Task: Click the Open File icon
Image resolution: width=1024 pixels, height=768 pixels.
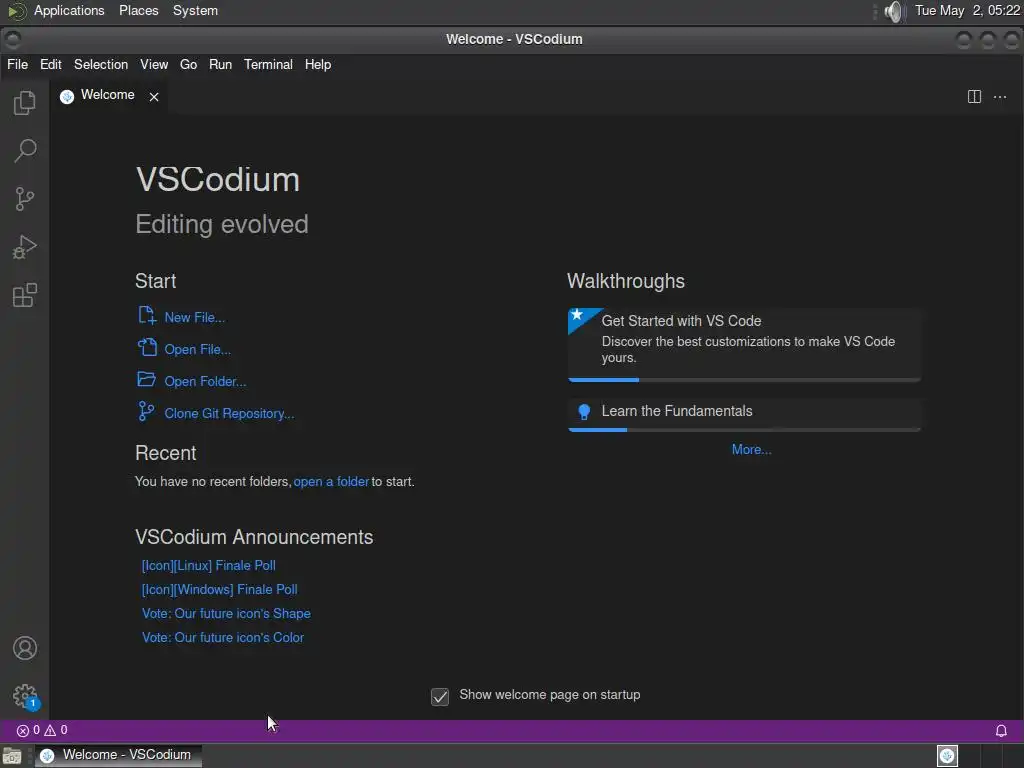Action: pos(147,347)
